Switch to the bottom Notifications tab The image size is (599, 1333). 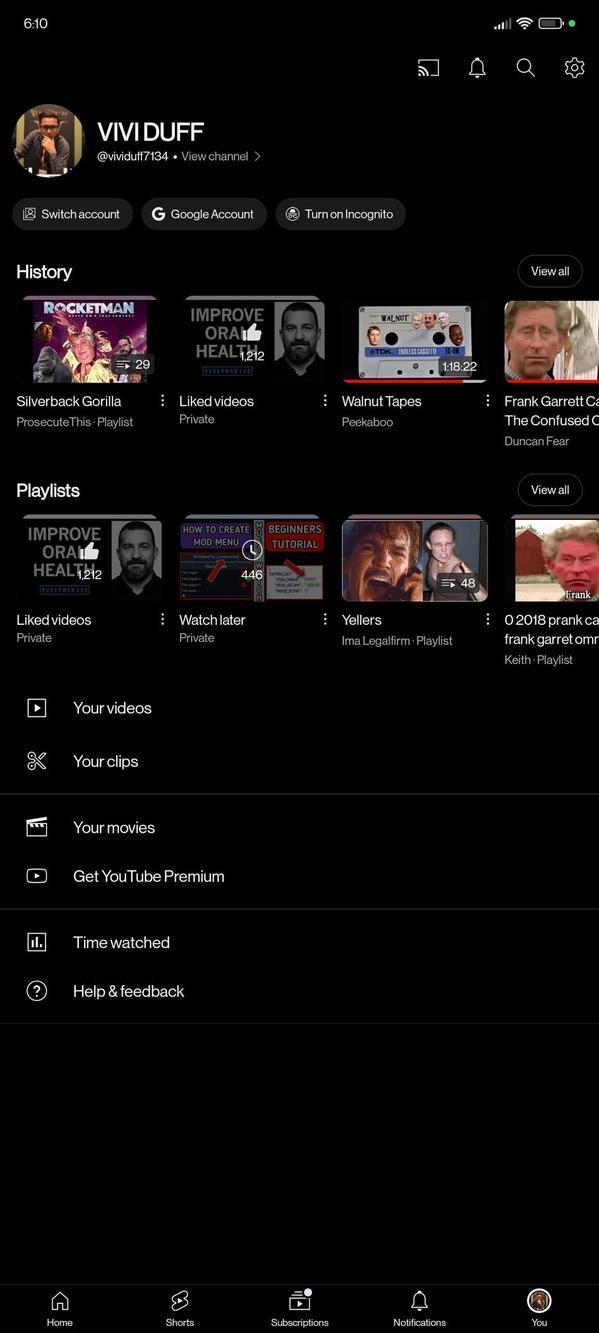(x=420, y=1308)
